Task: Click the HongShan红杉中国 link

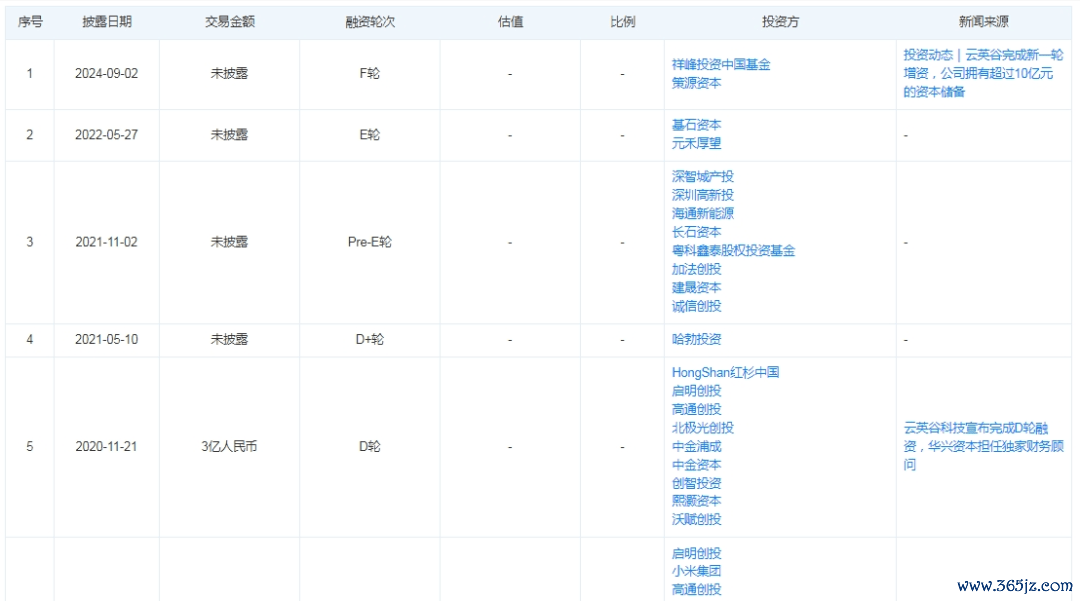Action: (x=725, y=372)
